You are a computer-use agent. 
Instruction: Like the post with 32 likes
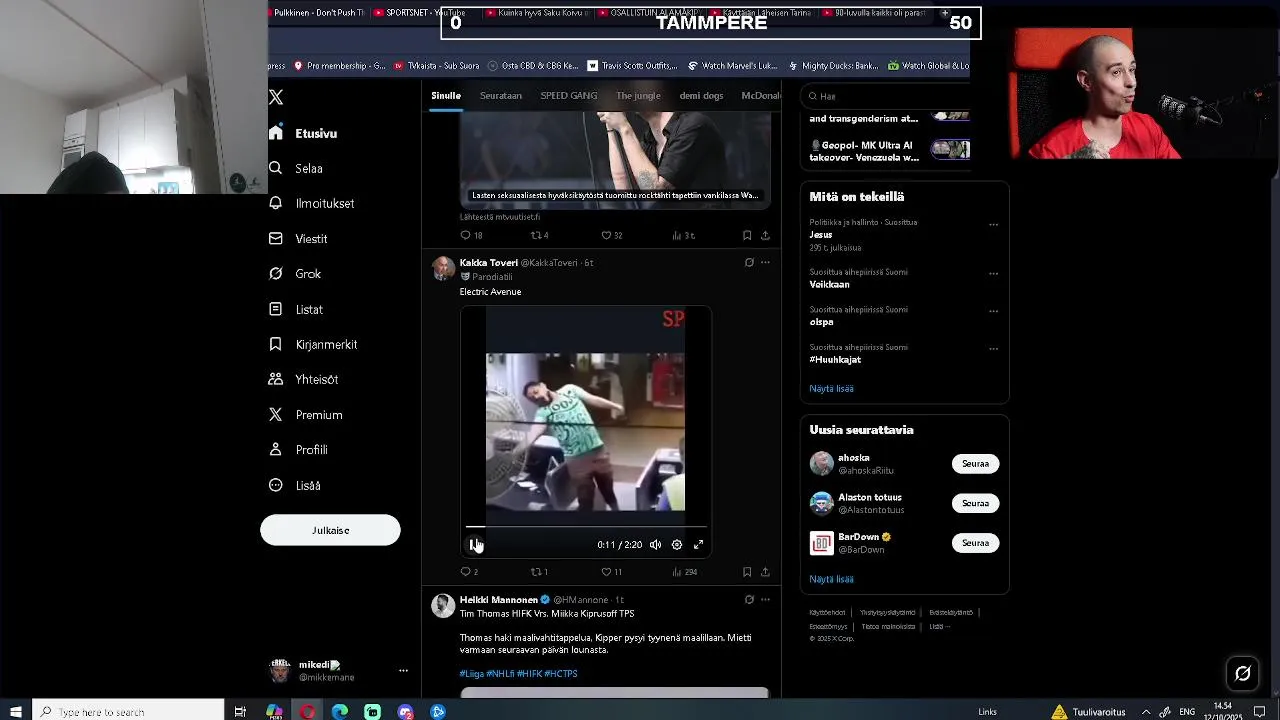[x=606, y=235]
